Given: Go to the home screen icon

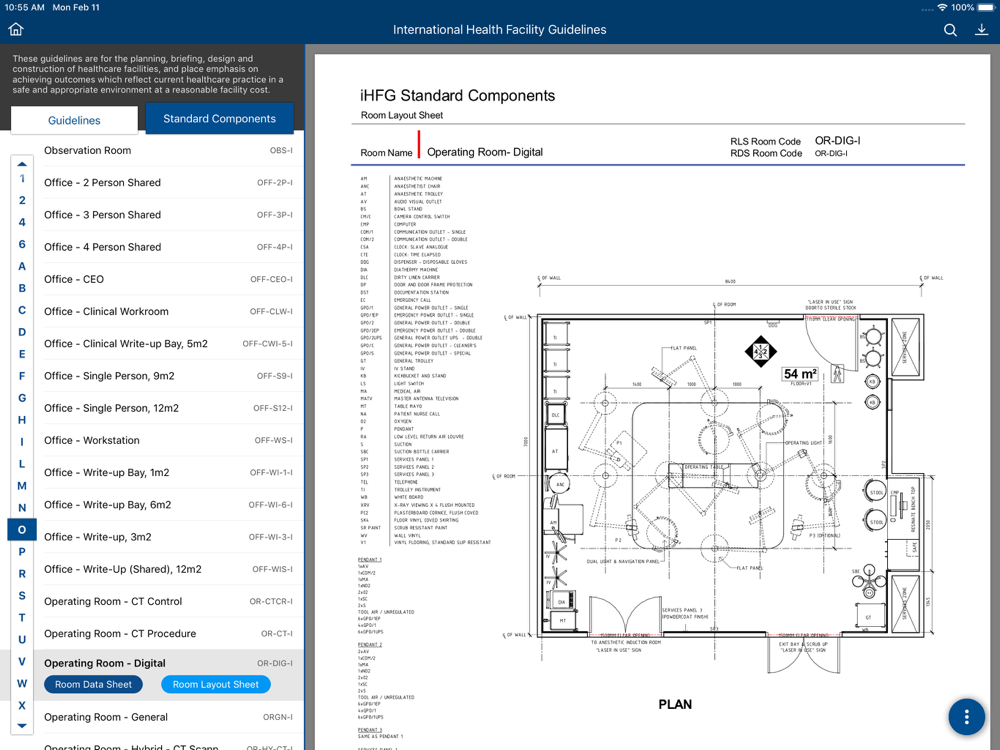Looking at the screenshot, I should pyautogui.click(x=16, y=29).
